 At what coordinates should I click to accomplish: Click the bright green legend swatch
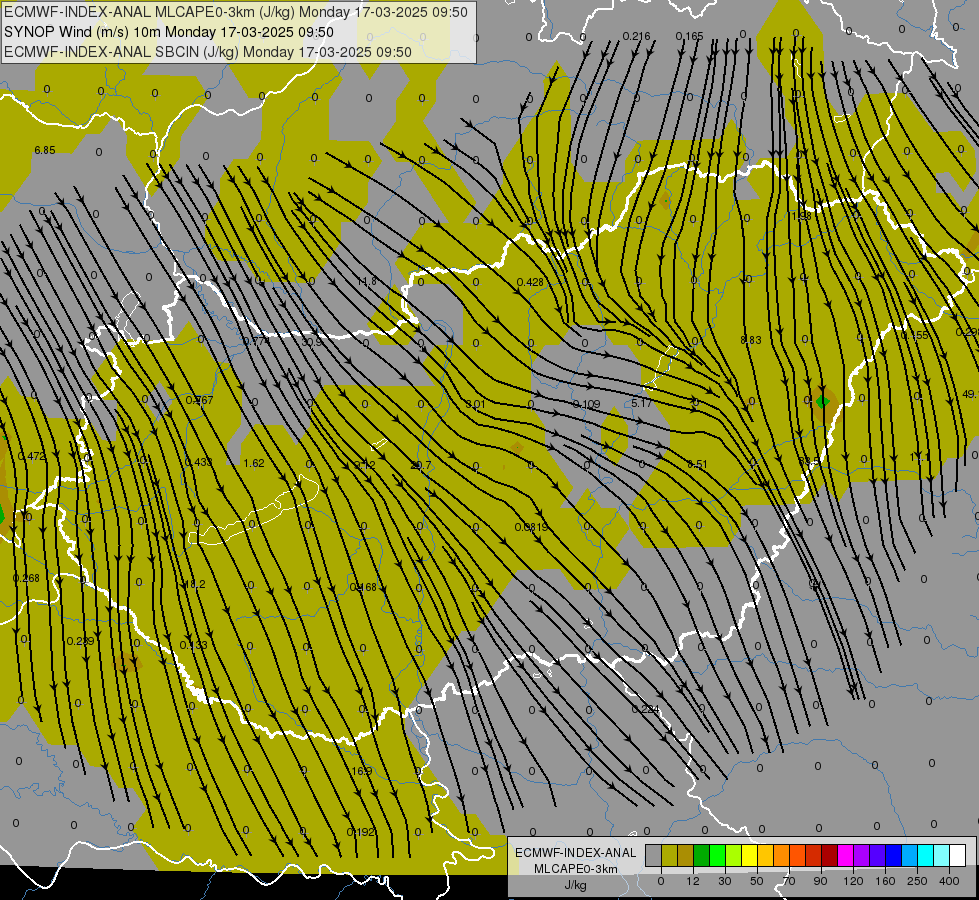[x=717, y=855]
